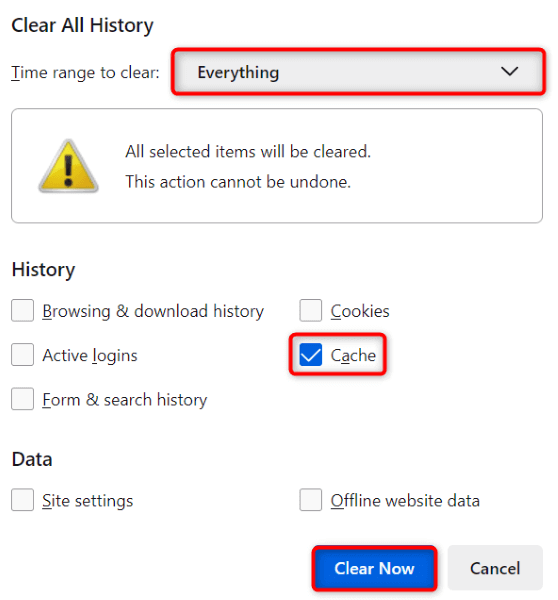Click the 'Cache' label text
The image size is (558, 600).
click(353, 355)
